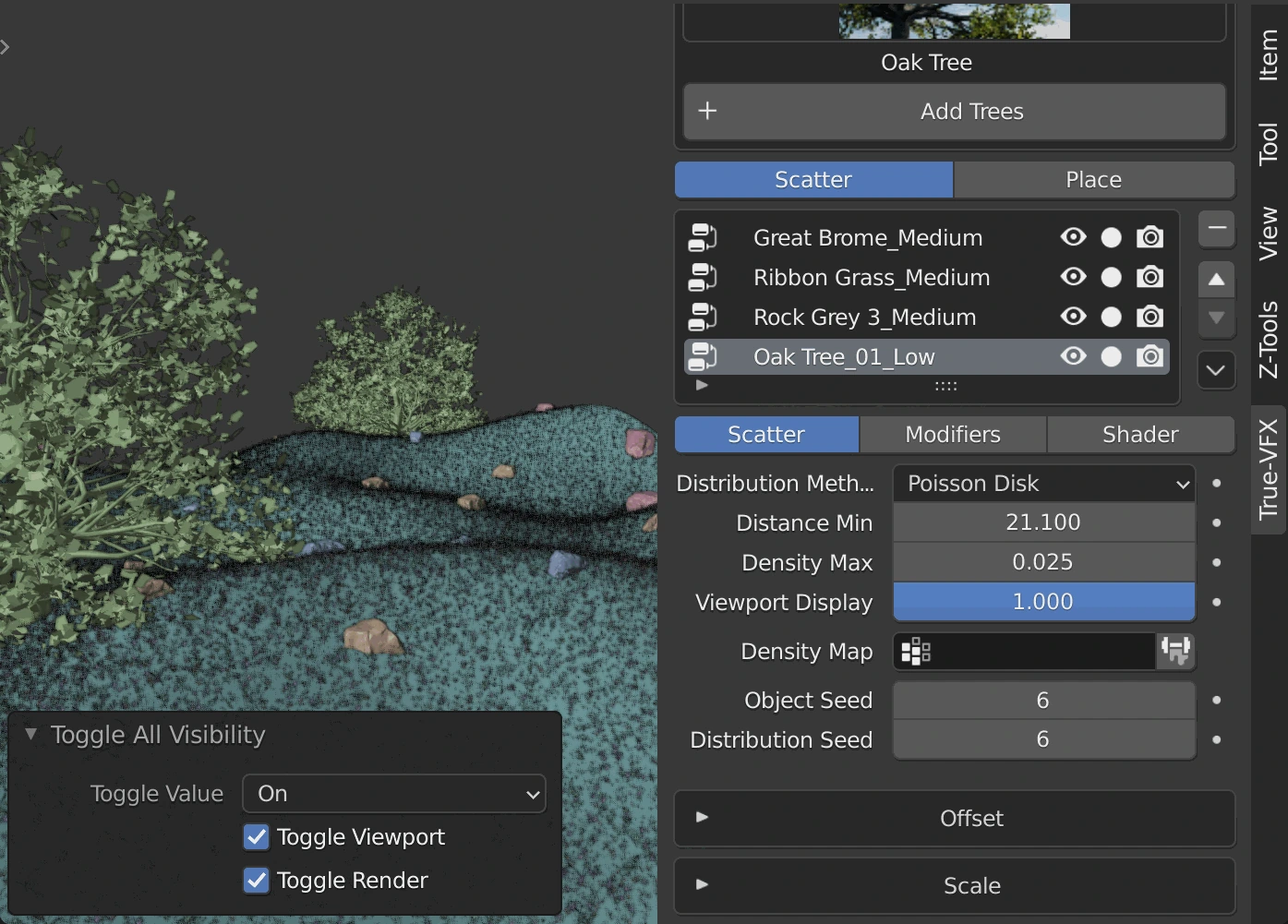Viewport: 1288px width, 924px height.
Task: Click the Distance Min value field
Action: tap(1043, 522)
